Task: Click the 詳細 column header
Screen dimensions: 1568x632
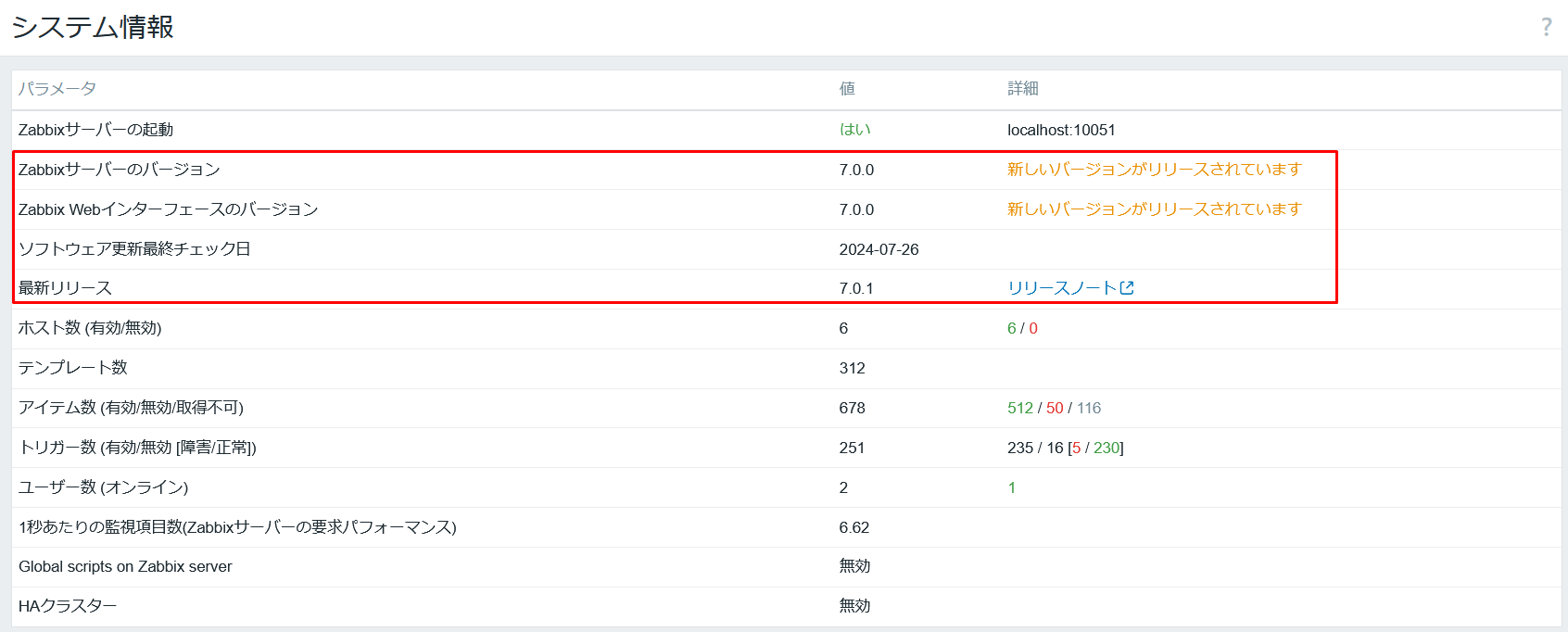Action: [1023, 89]
